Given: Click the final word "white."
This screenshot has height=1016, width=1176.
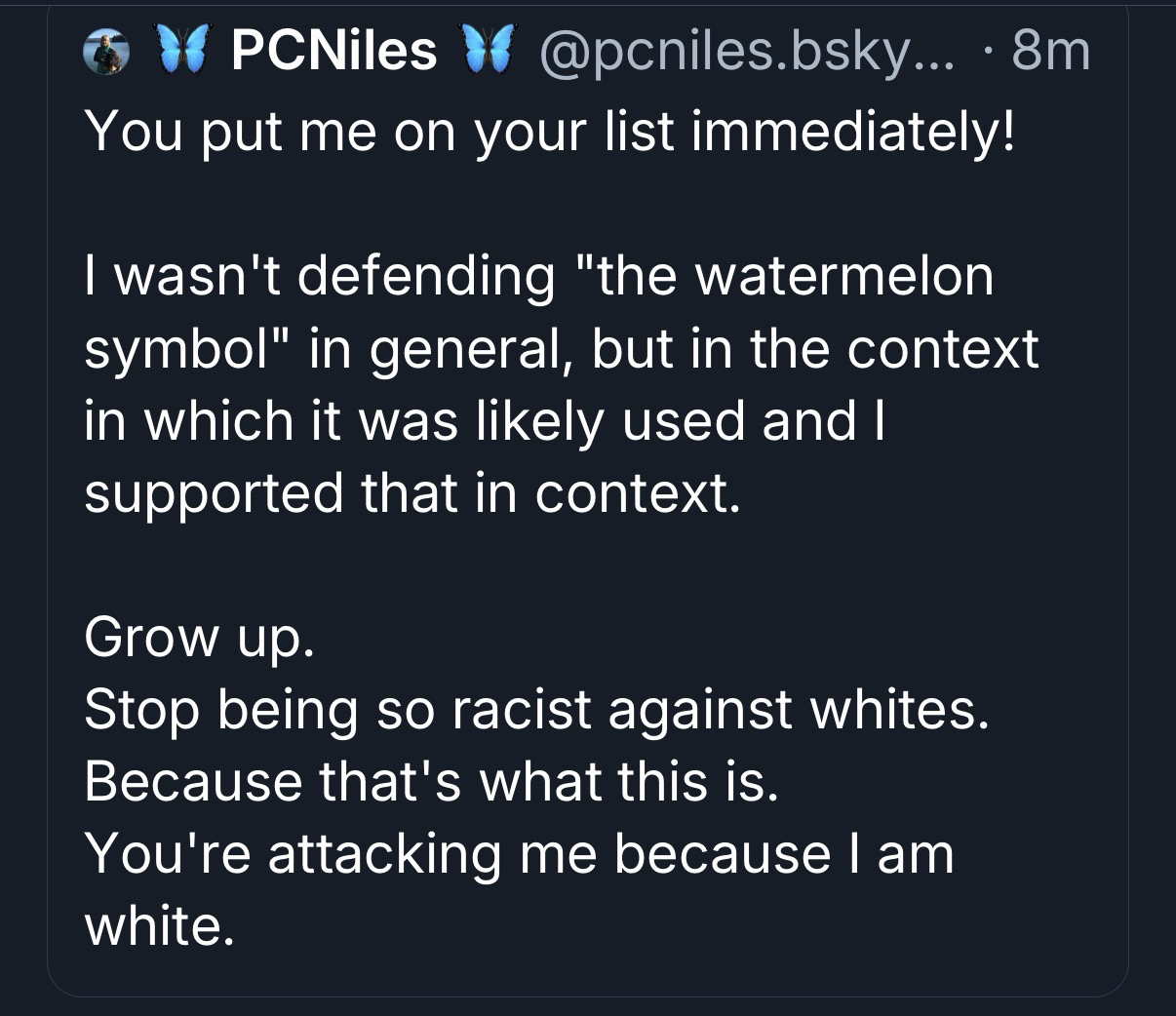Looking at the screenshot, I should (x=159, y=925).
